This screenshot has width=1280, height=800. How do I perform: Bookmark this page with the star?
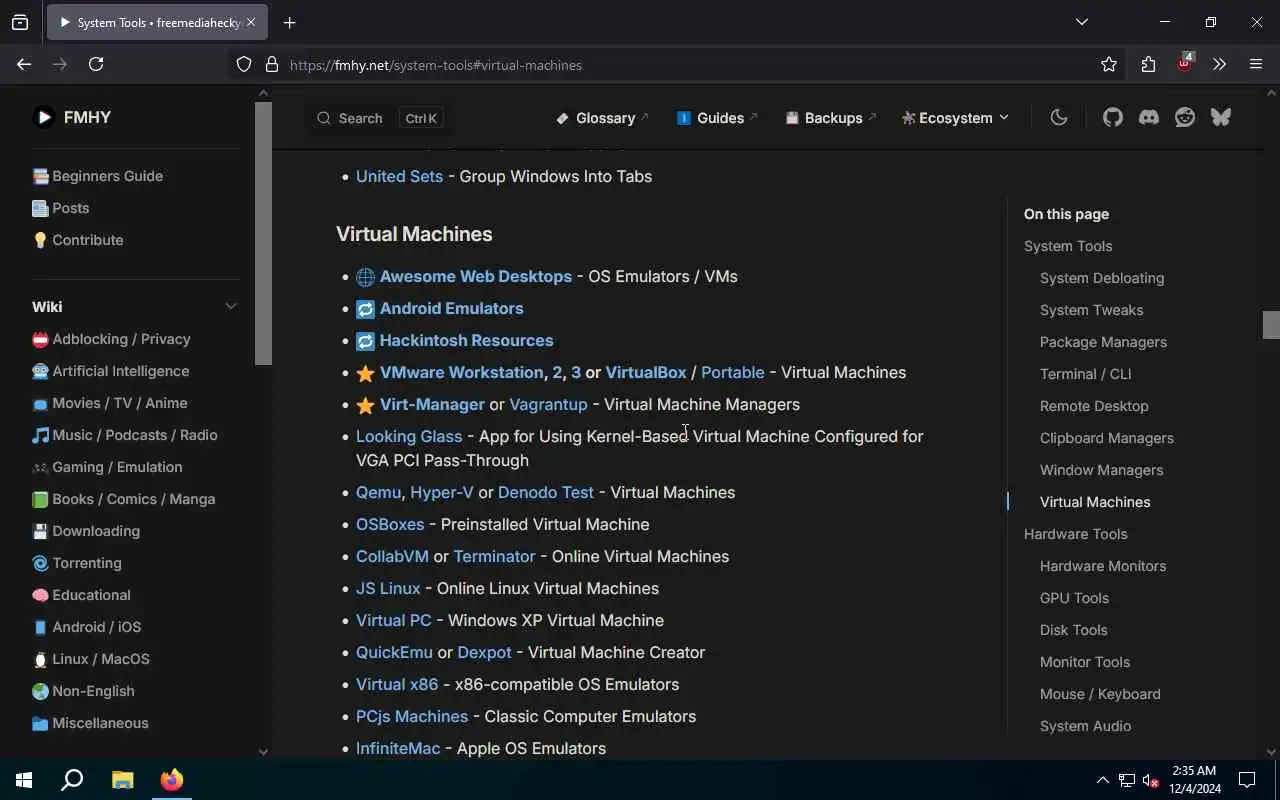[1109, 64]
